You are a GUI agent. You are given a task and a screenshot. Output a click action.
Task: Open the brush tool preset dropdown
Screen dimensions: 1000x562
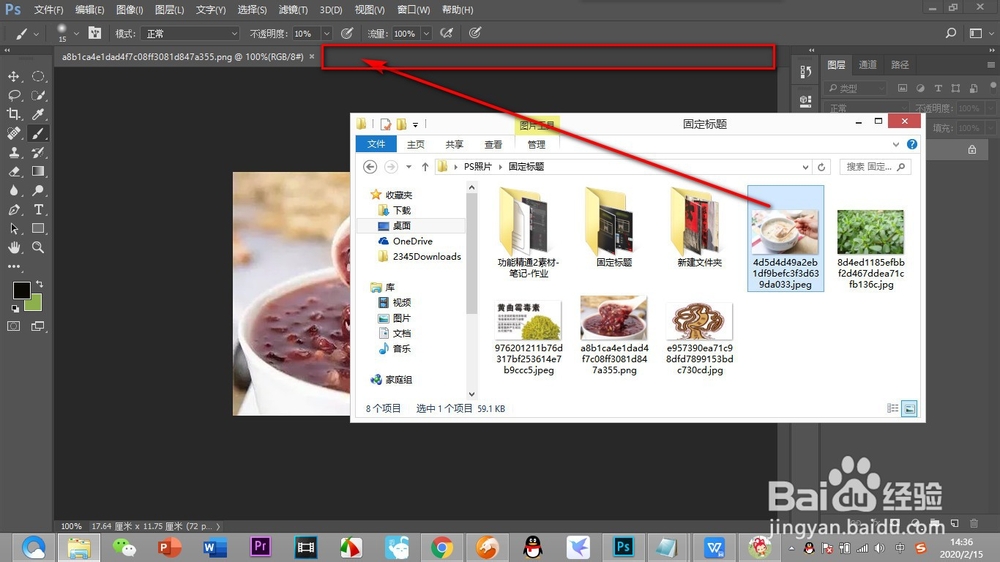pos(36,34)
